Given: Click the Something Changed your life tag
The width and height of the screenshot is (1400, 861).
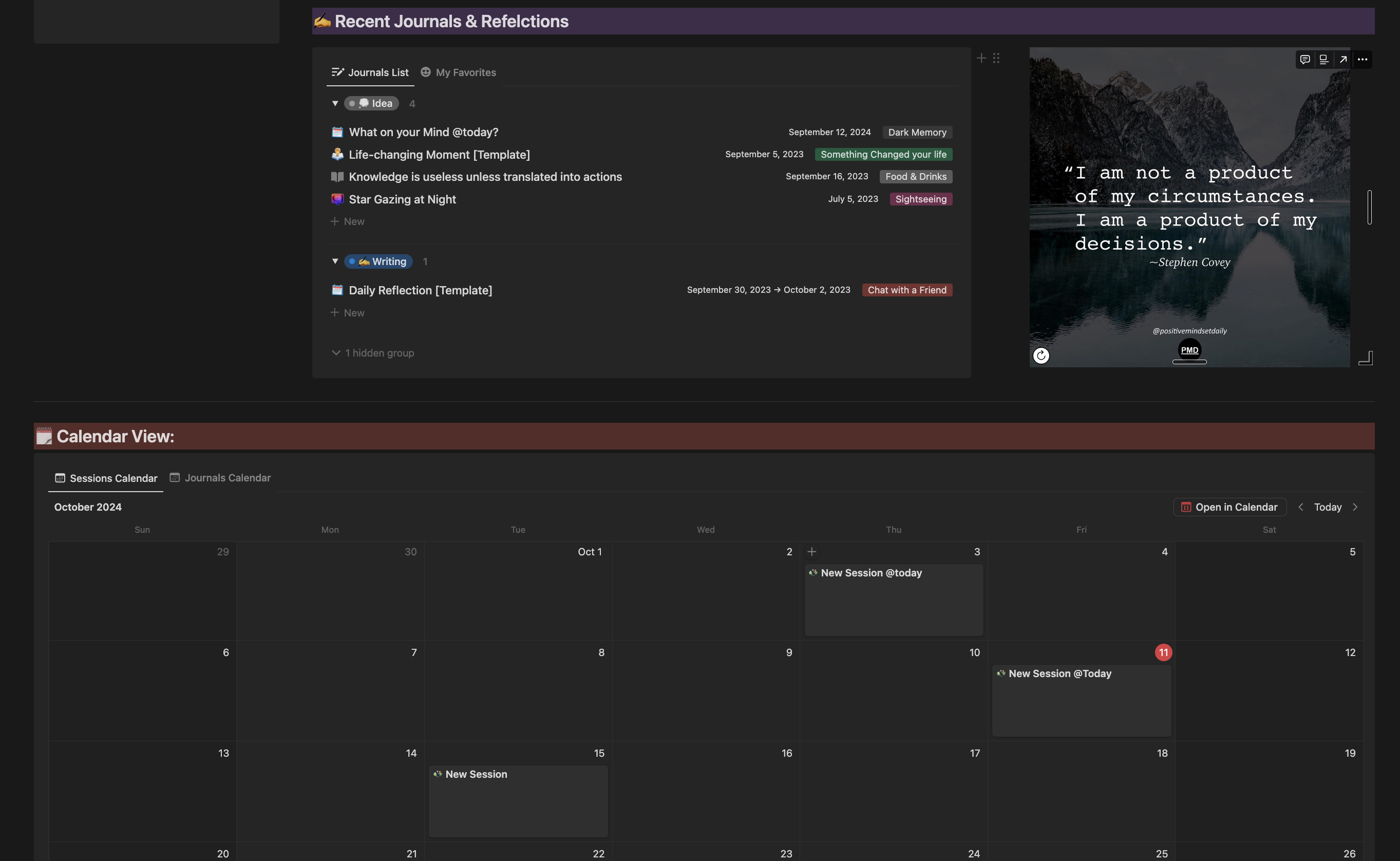Looking at the screenshot, I should pos(884,154).
